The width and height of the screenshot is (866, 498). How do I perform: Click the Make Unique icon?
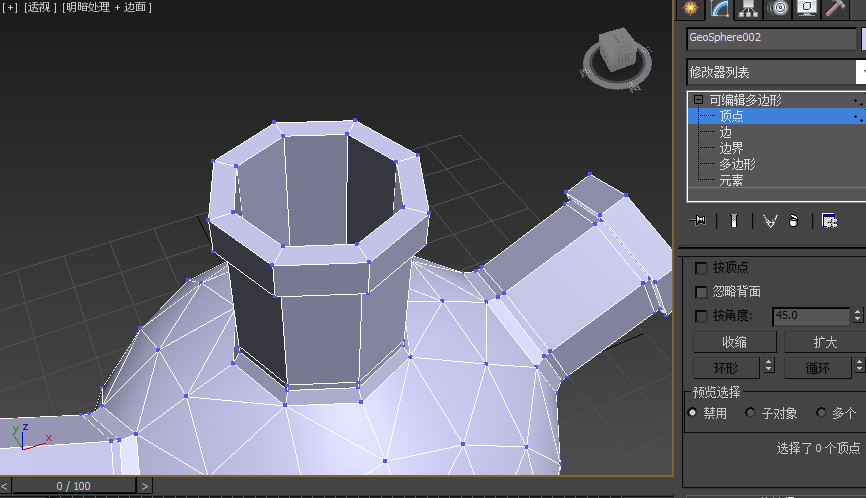[770, 221]
